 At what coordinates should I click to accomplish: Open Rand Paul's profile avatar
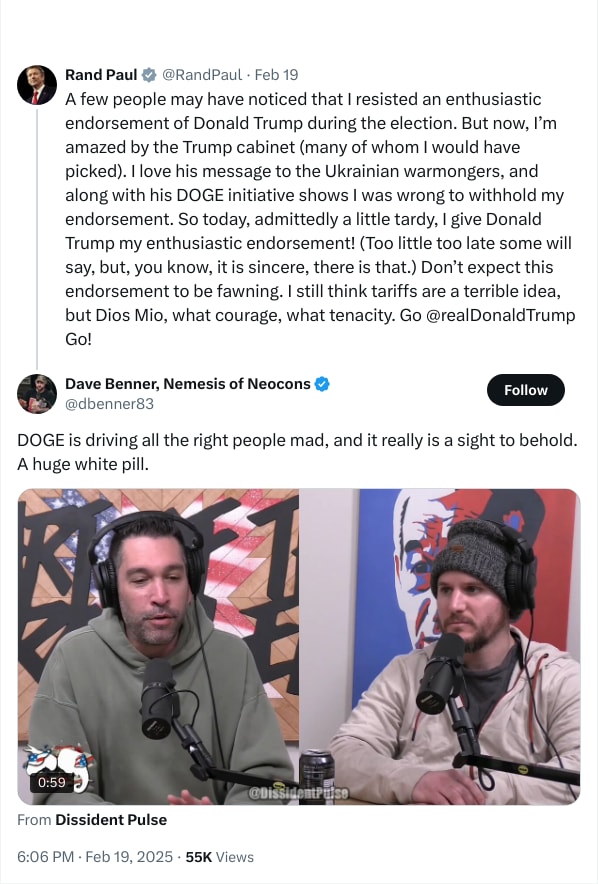click(37, 85)
